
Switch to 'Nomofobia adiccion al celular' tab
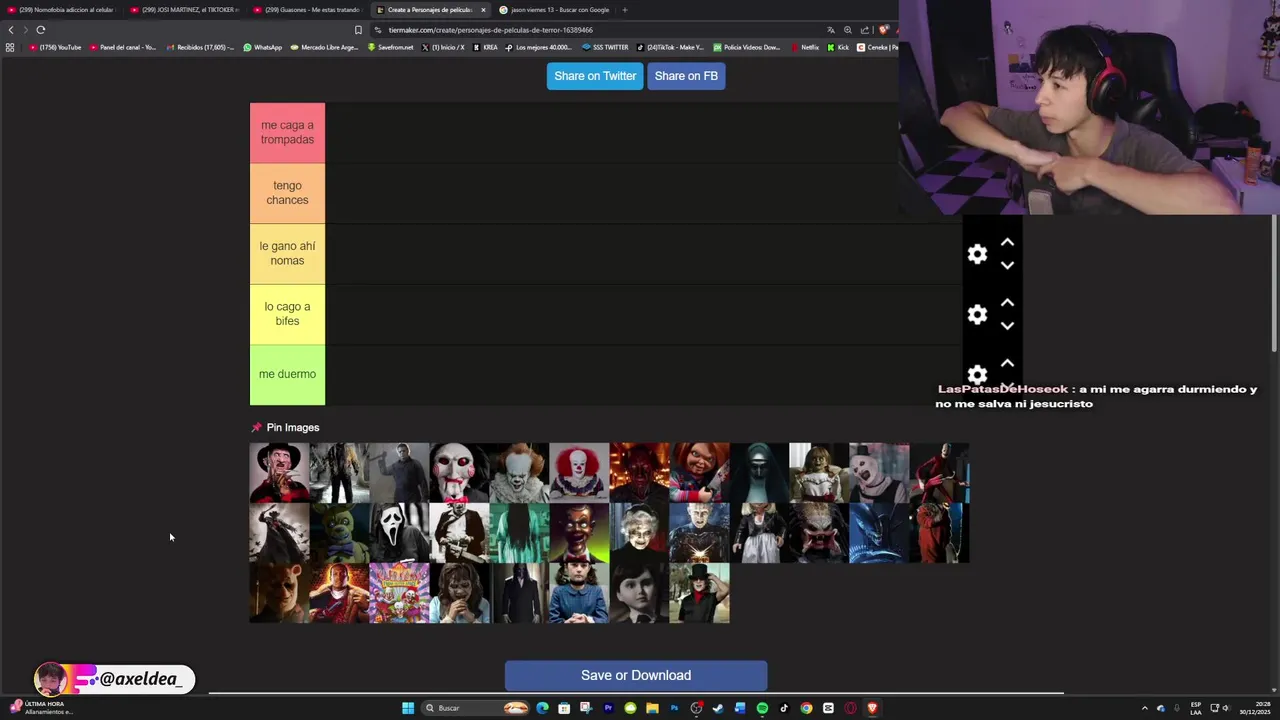pyautogui.click(x=62, y=10)
